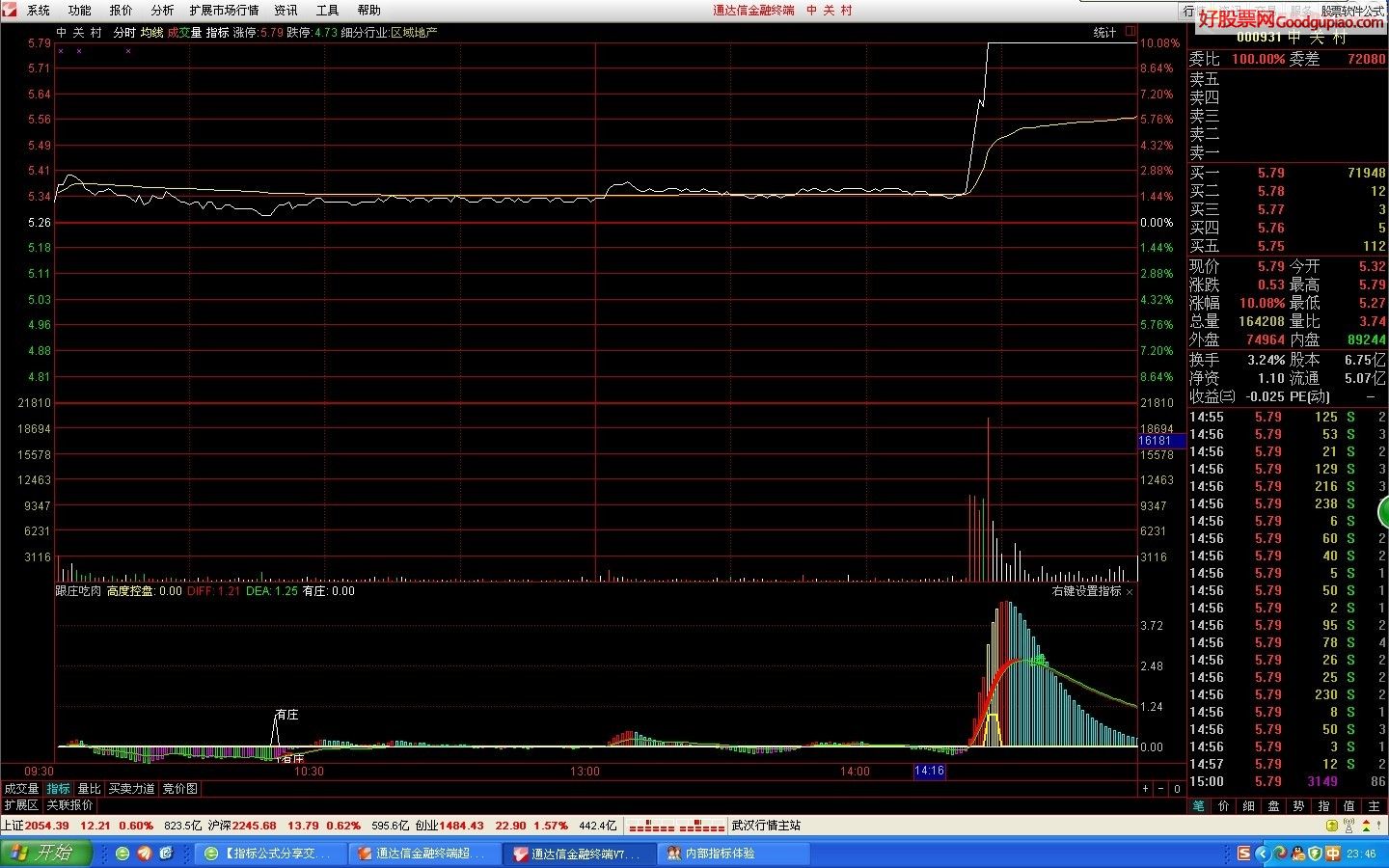Switch to the 成交量 tab
This screenshot has height=868, width=1389.
pyautogui.click(x=21, y=789)
